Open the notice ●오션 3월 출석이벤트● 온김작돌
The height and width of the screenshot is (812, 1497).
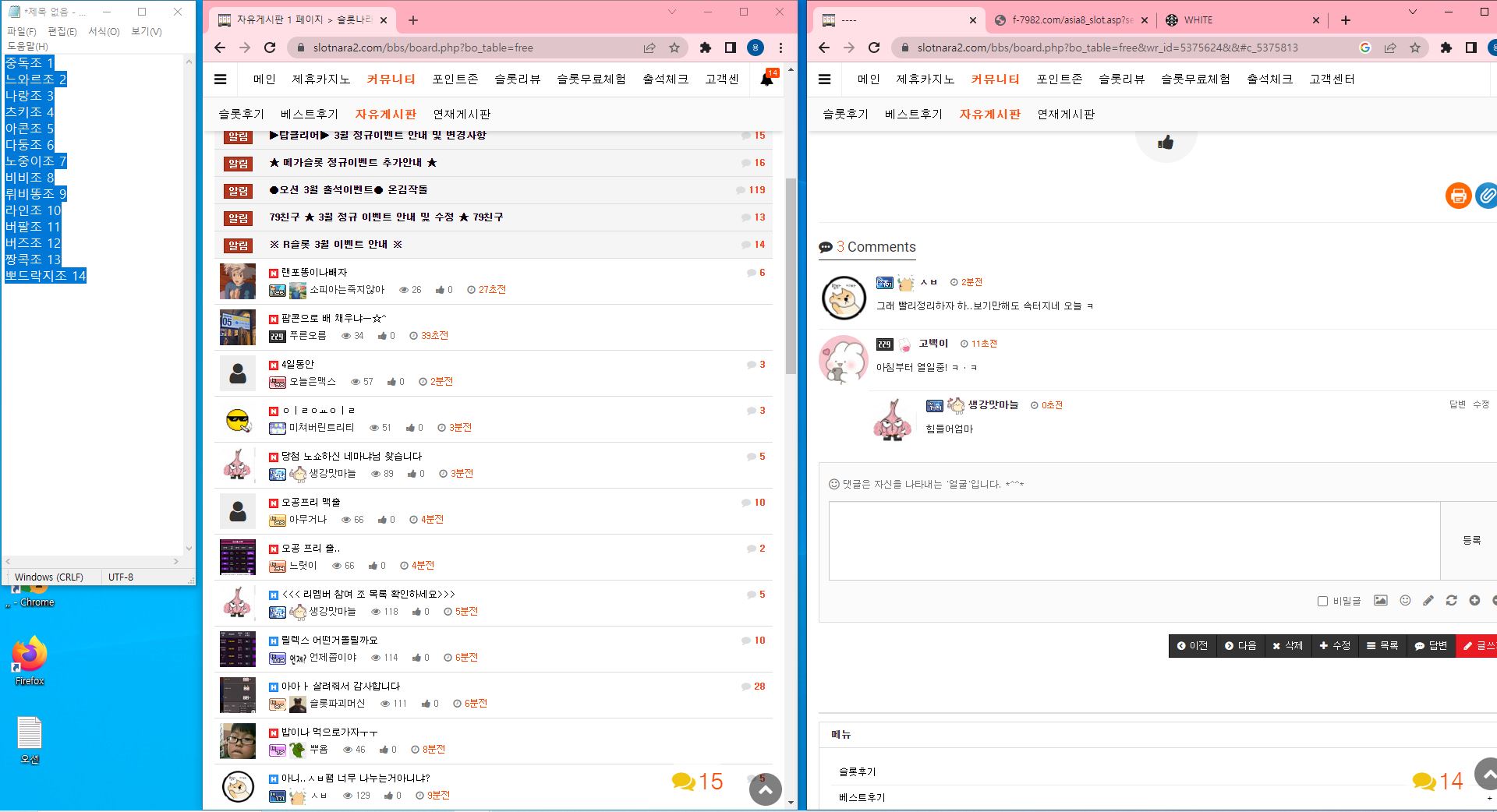tap(349, 189)
